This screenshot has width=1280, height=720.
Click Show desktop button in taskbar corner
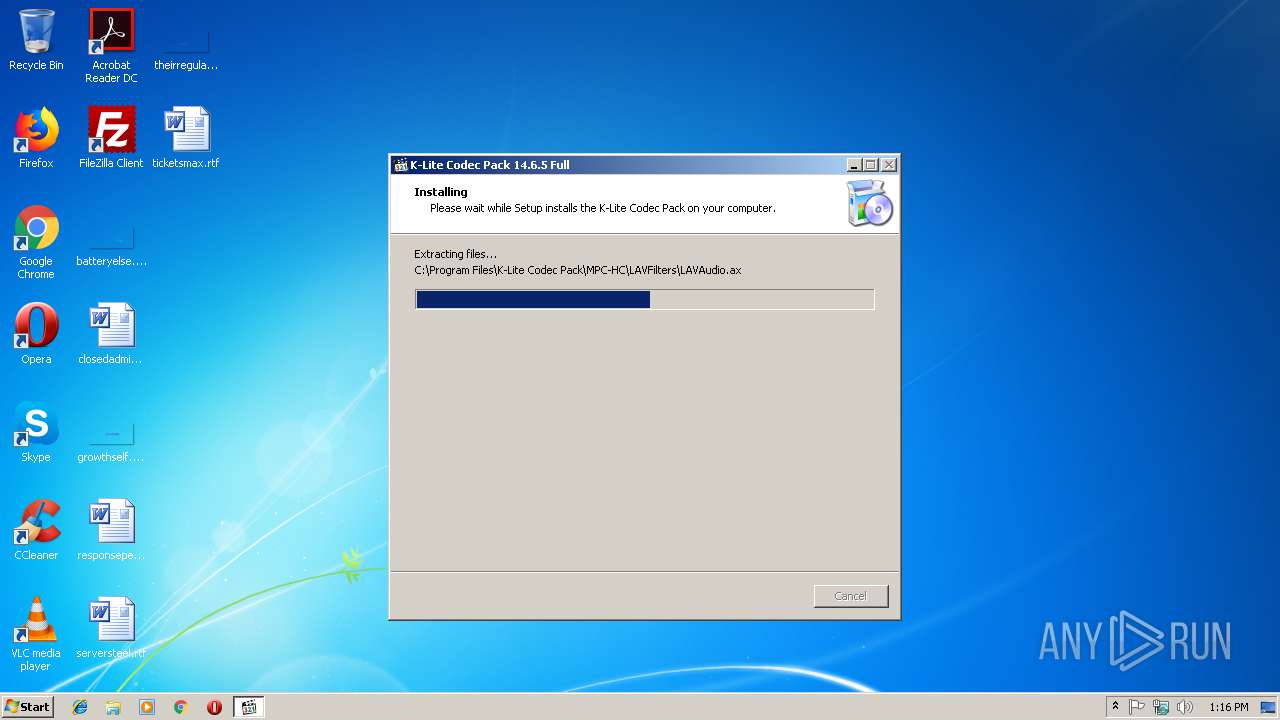click(1269, 707)
